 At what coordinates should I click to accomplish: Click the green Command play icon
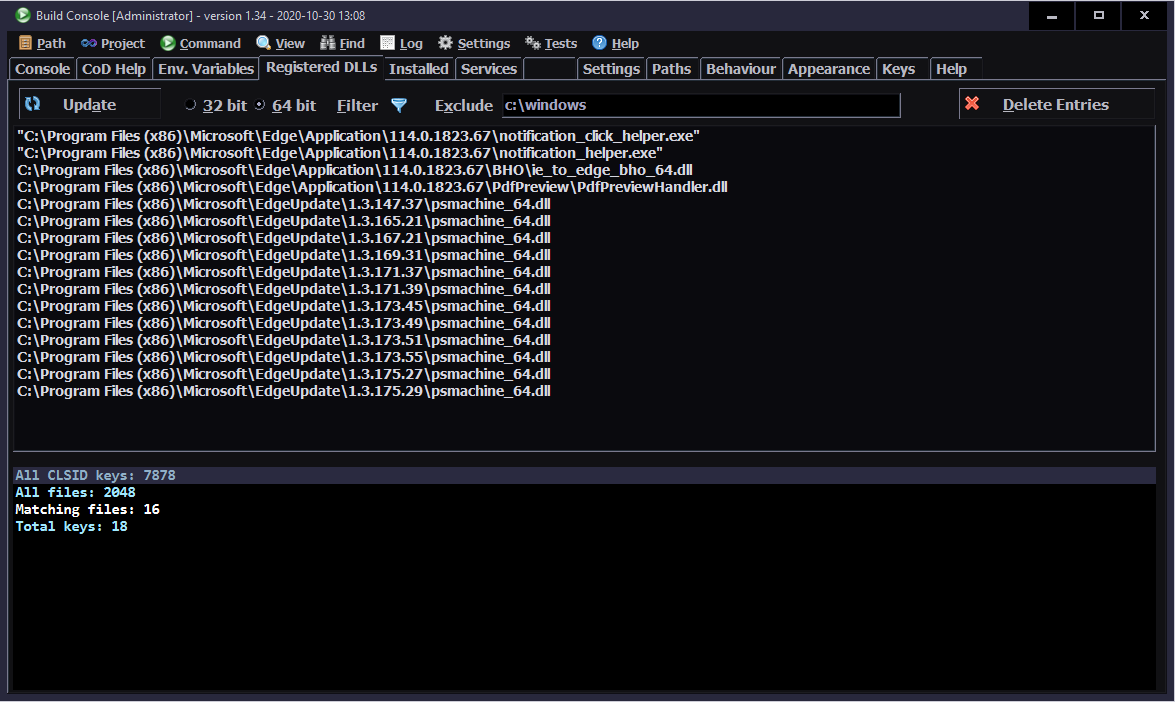click(x=168, y=43)
